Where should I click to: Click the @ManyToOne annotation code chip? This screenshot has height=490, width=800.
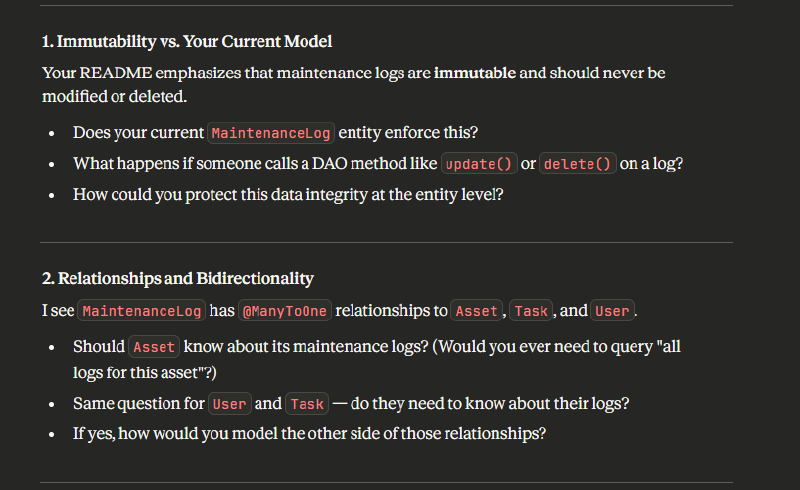[x=285, y=311]
